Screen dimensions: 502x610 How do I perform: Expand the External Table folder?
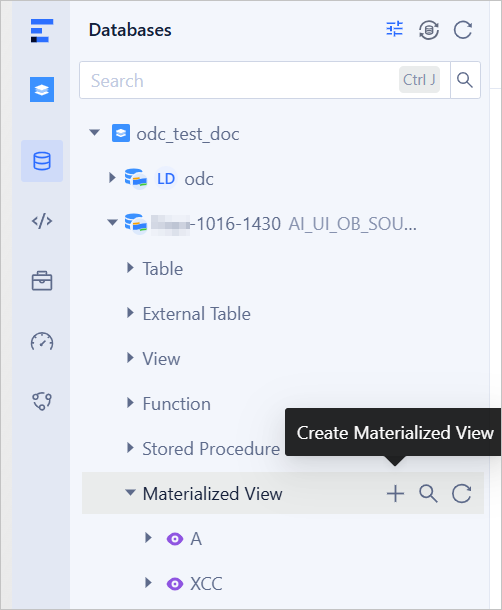coord(130,313)
